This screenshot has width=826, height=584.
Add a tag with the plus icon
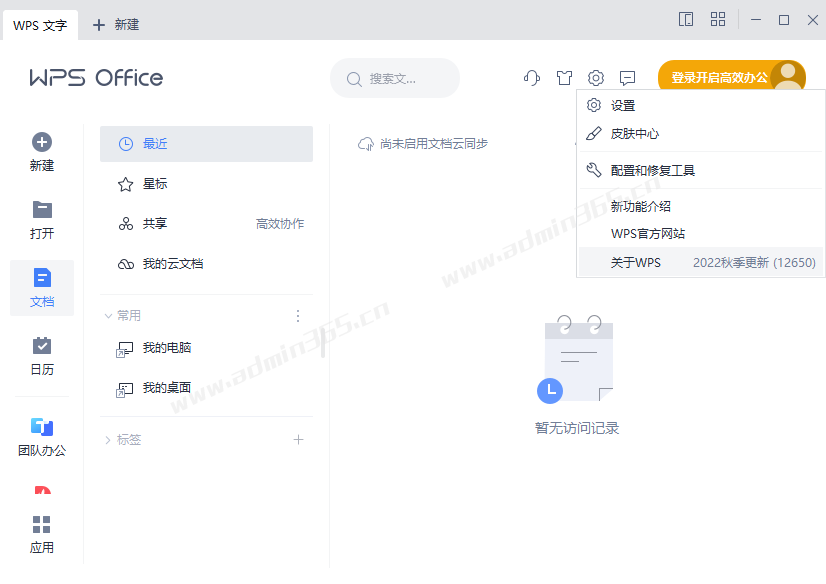[x=299, y=440]
